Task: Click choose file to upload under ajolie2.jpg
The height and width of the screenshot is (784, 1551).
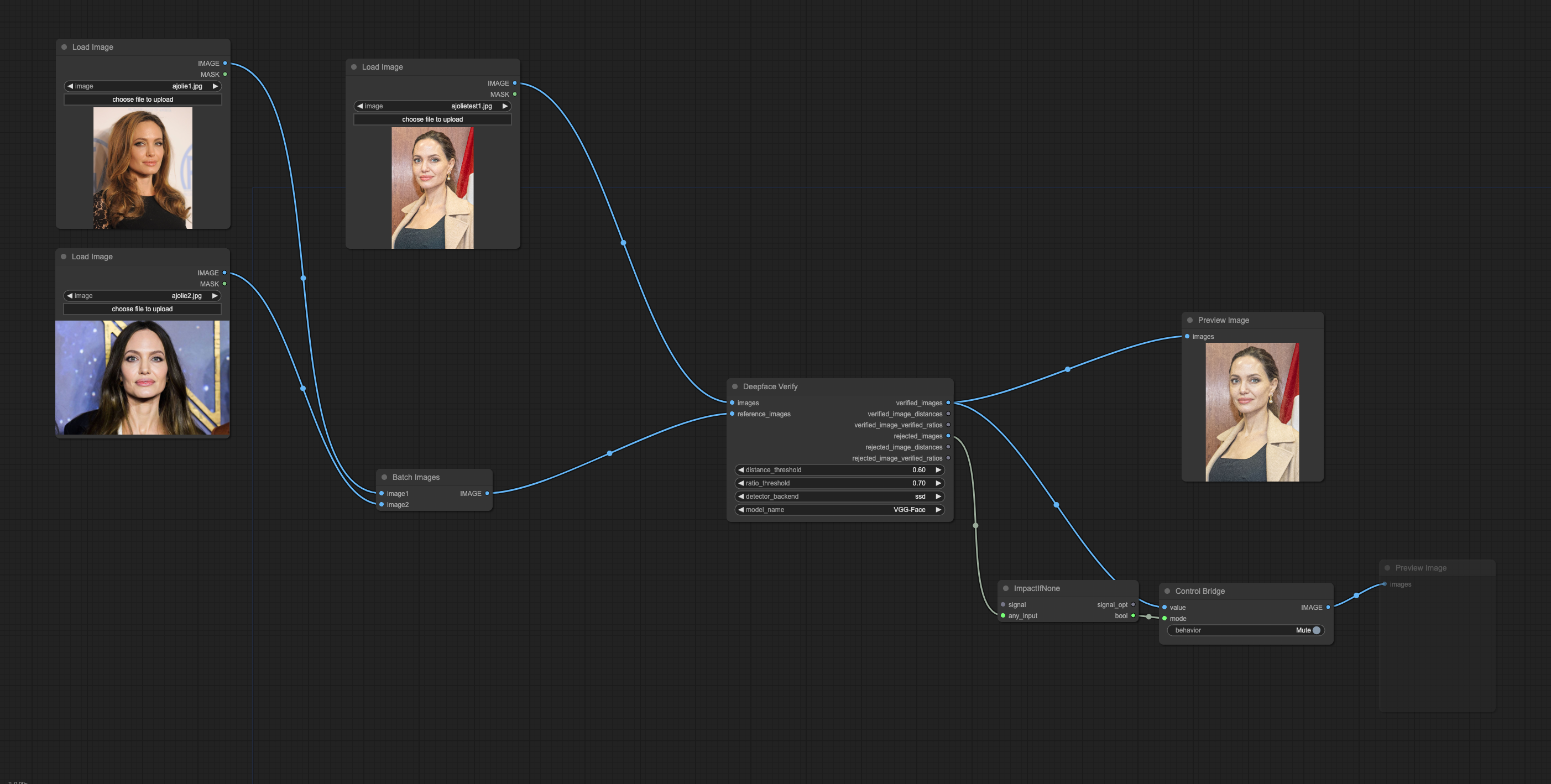Action: click(142, 309)
